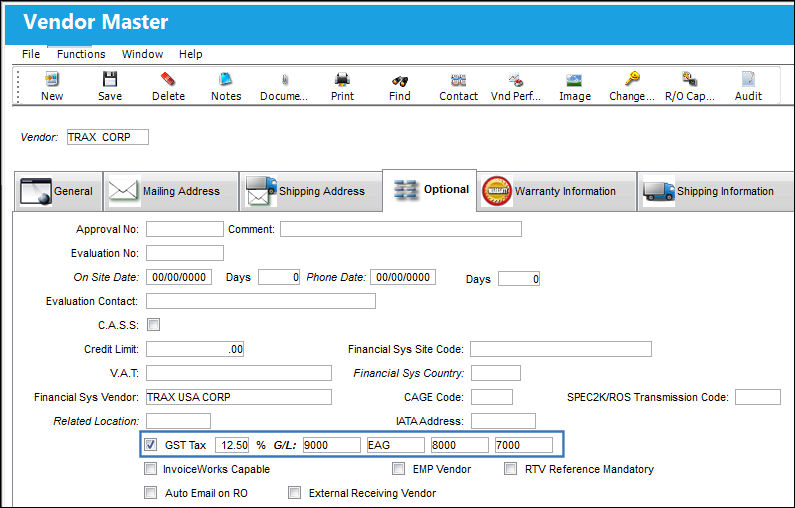Viewport: 795px width, 508px height.
Task: Switch to the Shipping Address tab
Action: 311,191
